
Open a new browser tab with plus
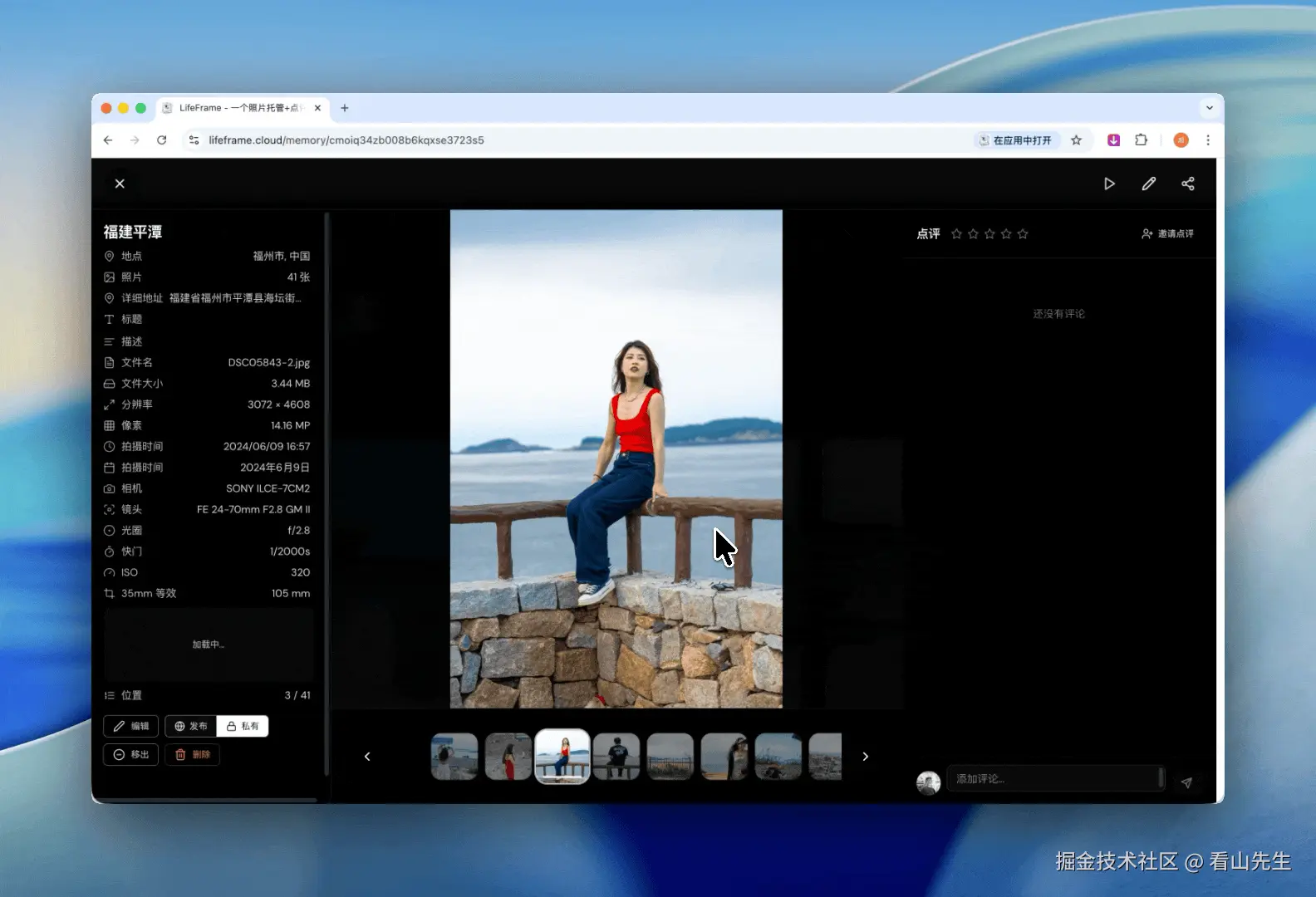345,108
